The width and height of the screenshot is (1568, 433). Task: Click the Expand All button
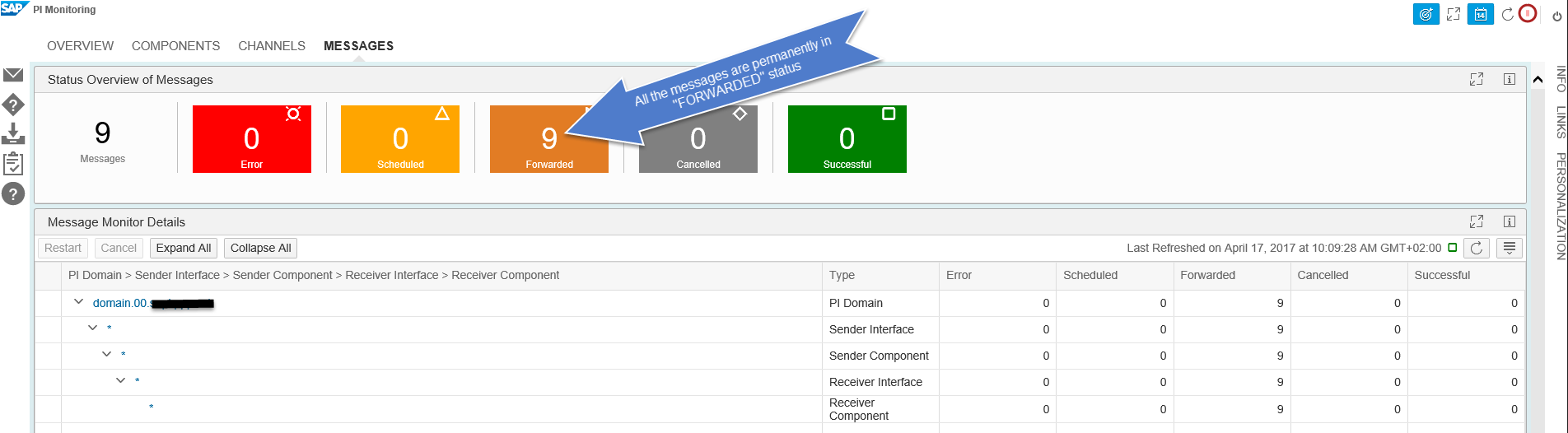click(x=184, y=248)
